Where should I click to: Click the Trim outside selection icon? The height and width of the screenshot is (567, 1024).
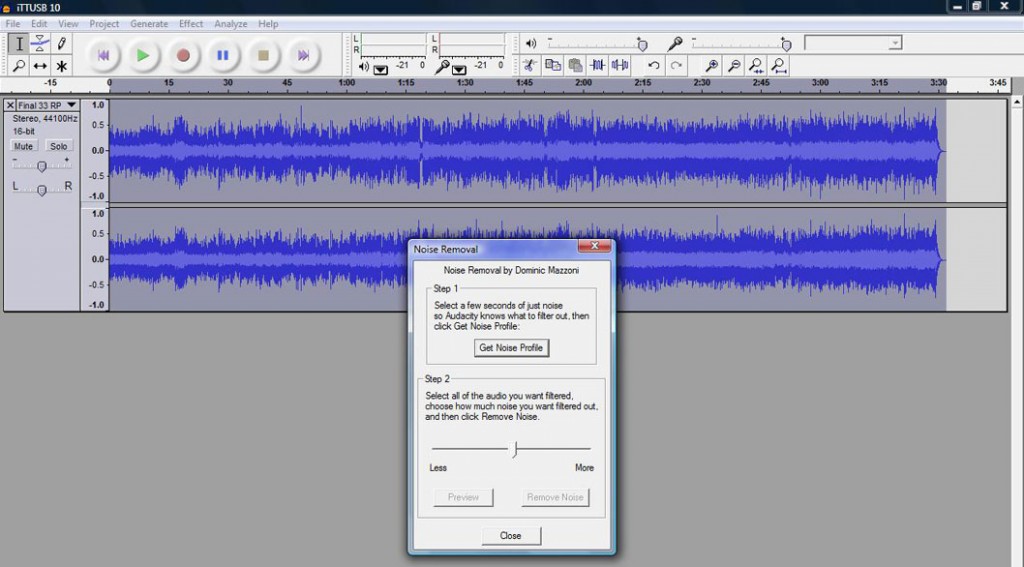pyautogui.click(x=598, y=65)
